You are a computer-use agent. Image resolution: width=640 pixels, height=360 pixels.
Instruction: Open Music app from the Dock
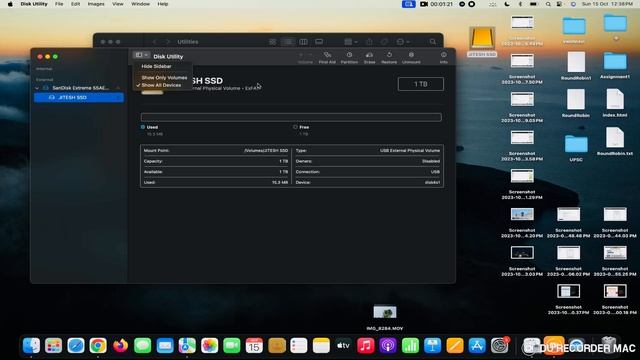click(365, 346)
